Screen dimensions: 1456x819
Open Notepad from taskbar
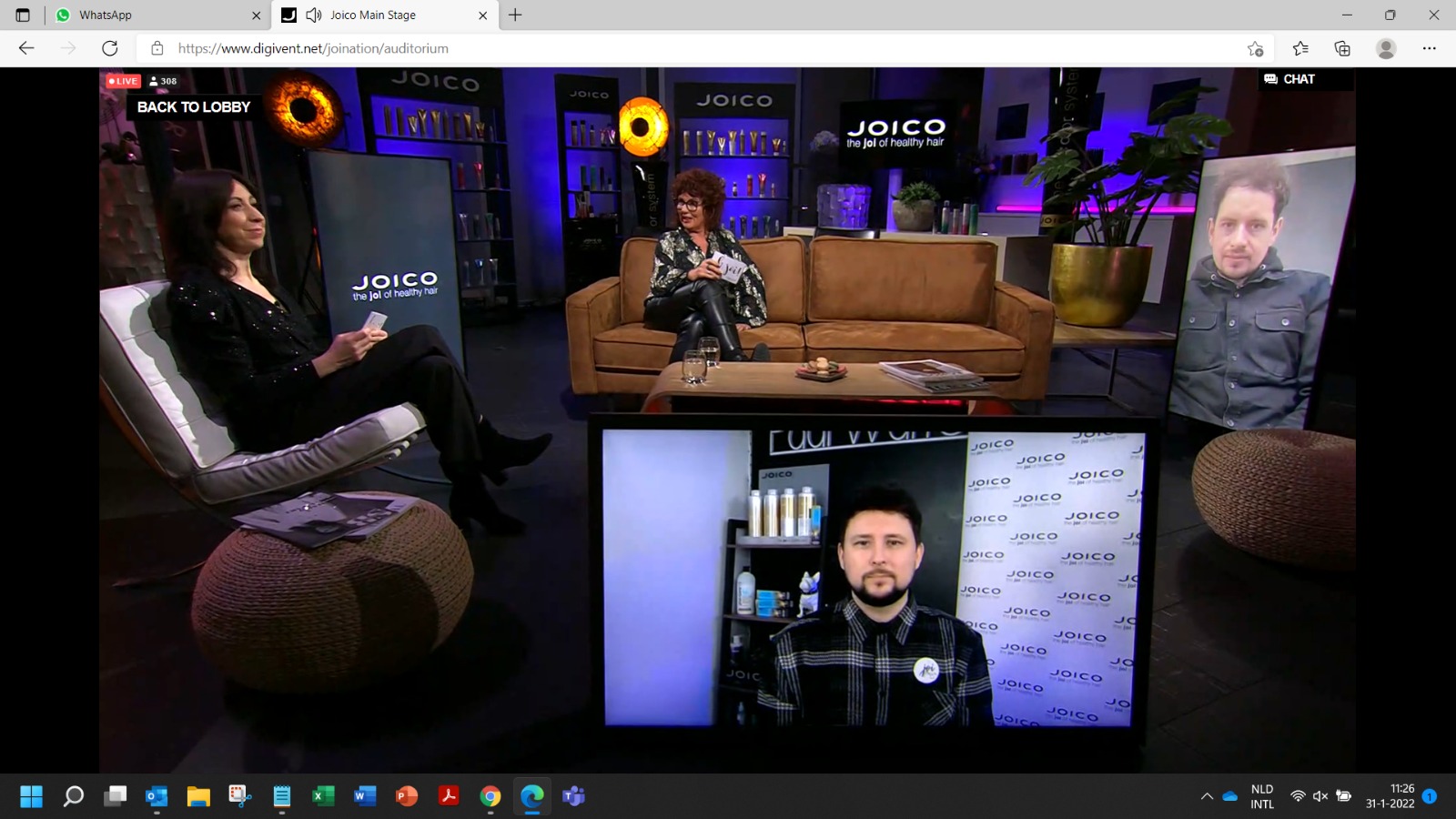(282, 796)
